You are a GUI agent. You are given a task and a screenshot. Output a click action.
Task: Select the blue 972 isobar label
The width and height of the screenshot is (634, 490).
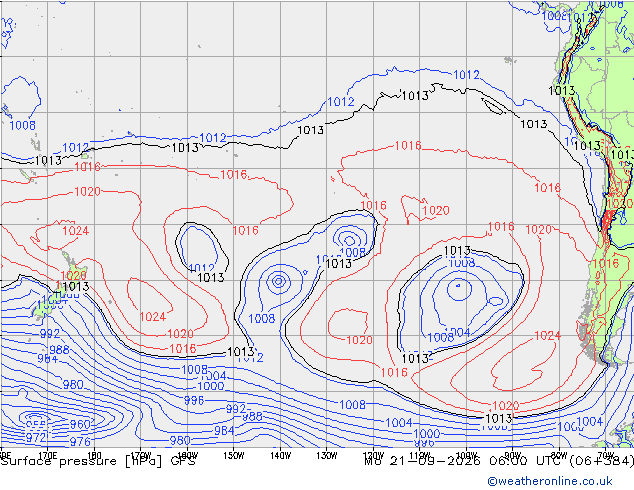tap(36, 437)
